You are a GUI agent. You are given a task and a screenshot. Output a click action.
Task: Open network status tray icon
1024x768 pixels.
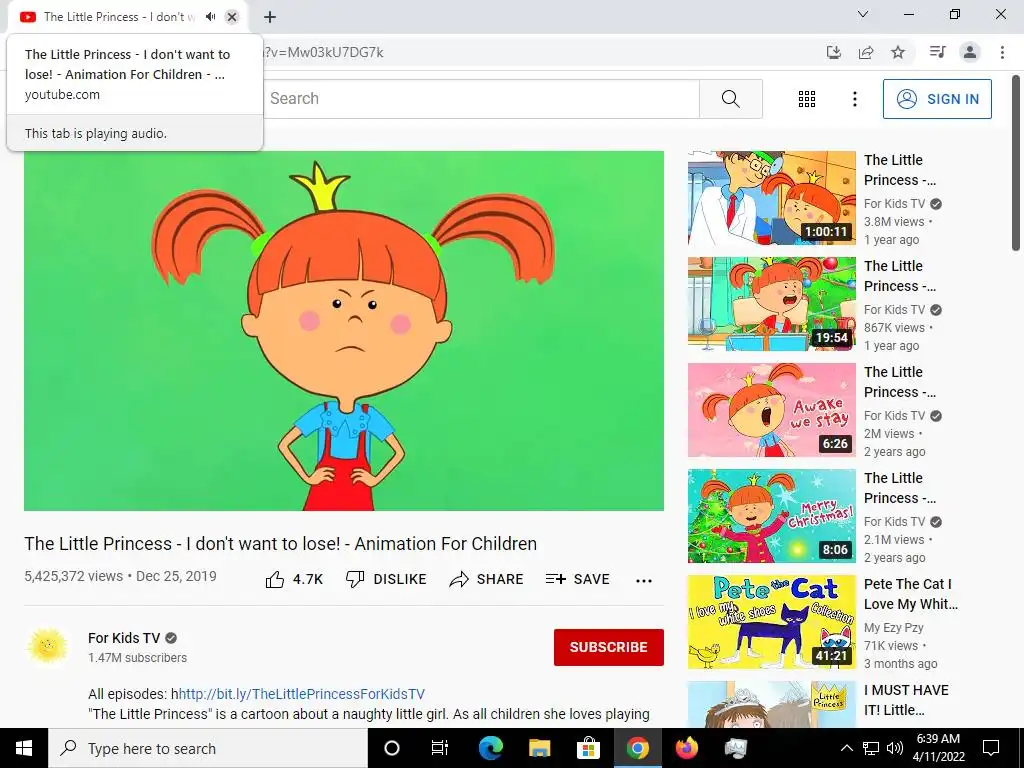[871, 748]
